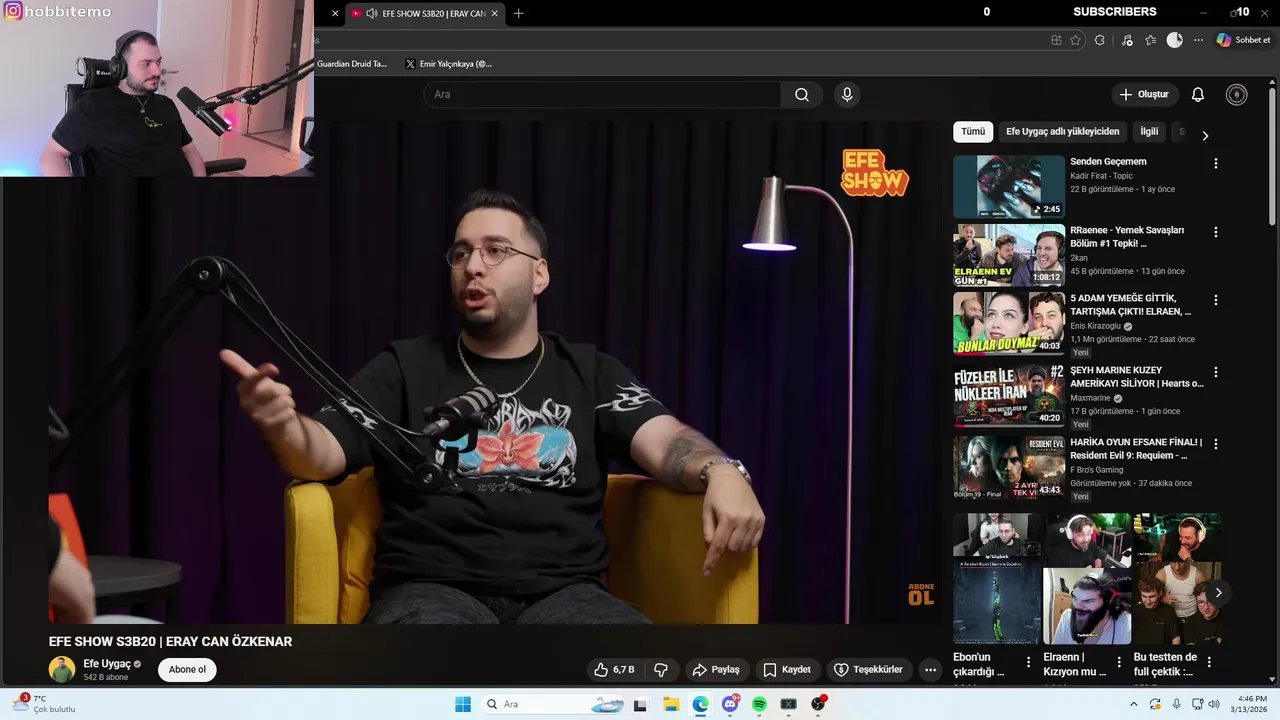
Task: Like the video with thumbs-up 6,7 B
Action: pyautogui.click(x=614, y=669)
